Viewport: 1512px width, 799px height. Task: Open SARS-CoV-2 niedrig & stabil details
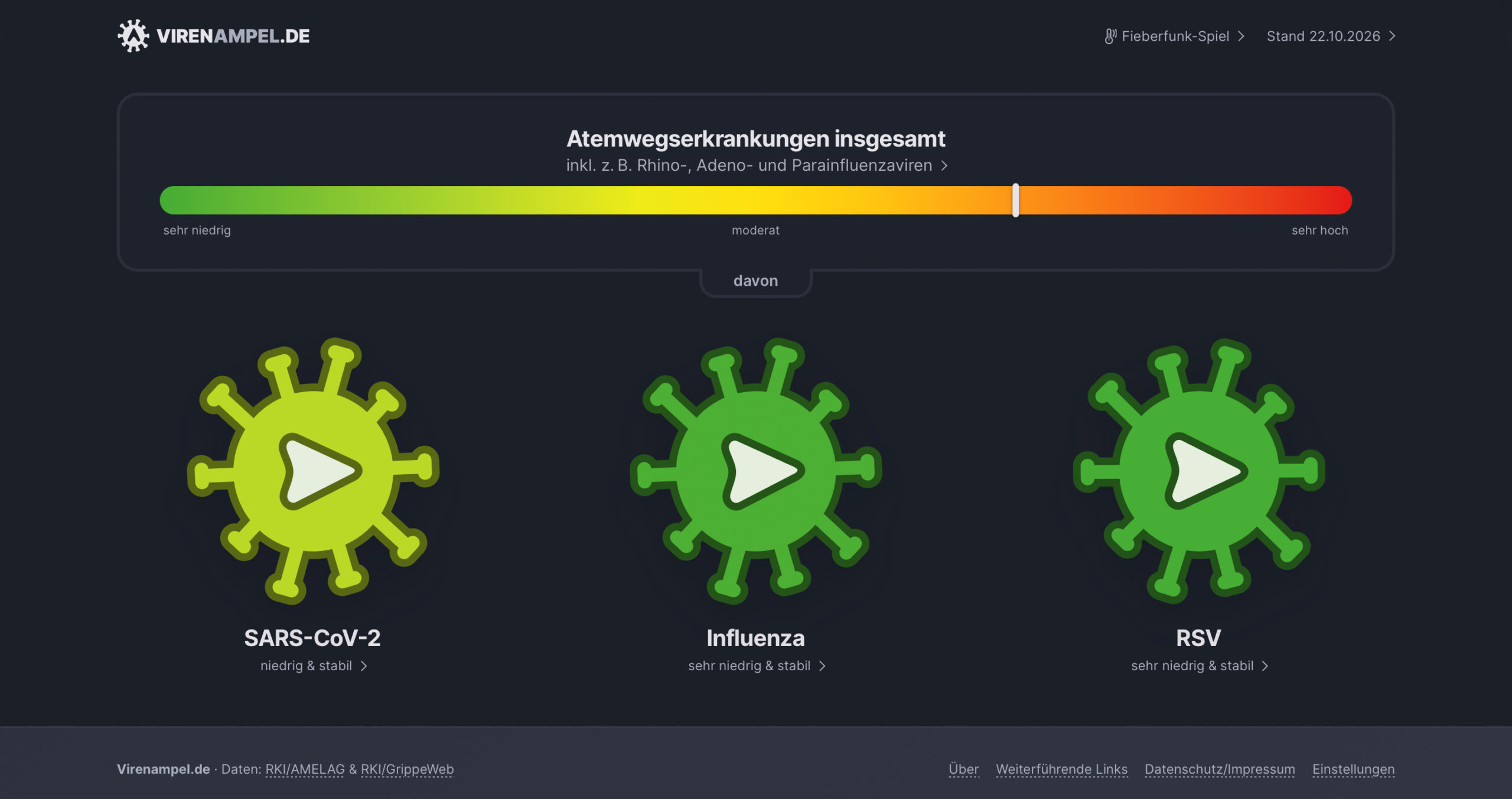pos(306,666)
